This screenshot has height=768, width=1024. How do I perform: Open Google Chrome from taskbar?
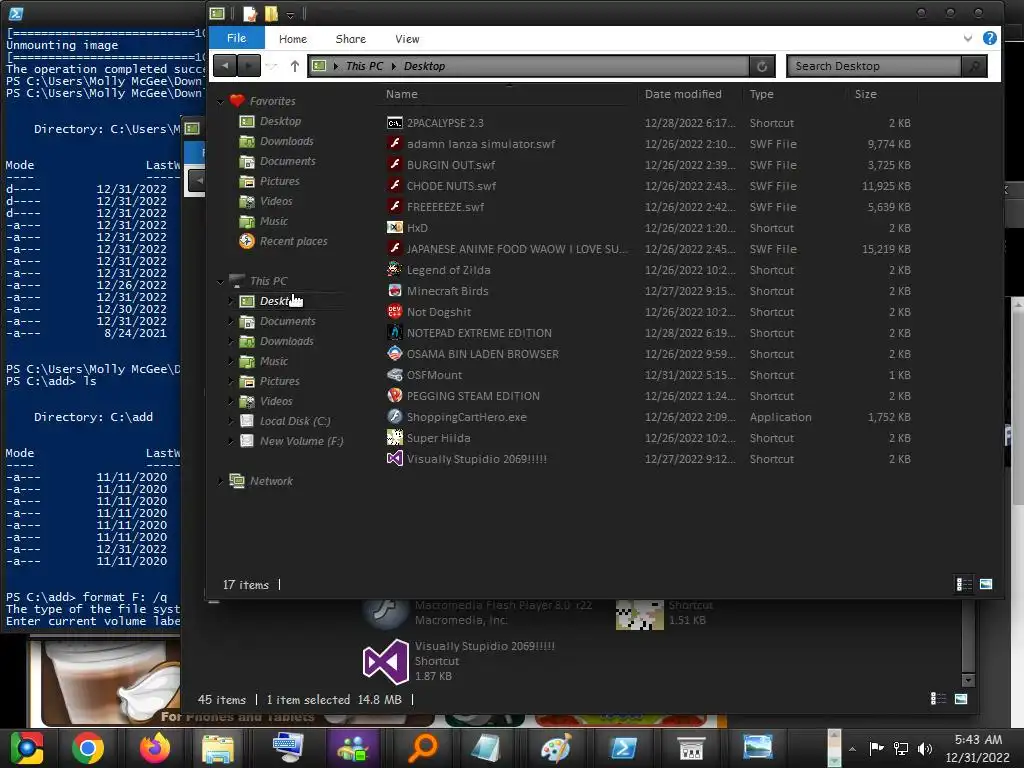[88, 748]
